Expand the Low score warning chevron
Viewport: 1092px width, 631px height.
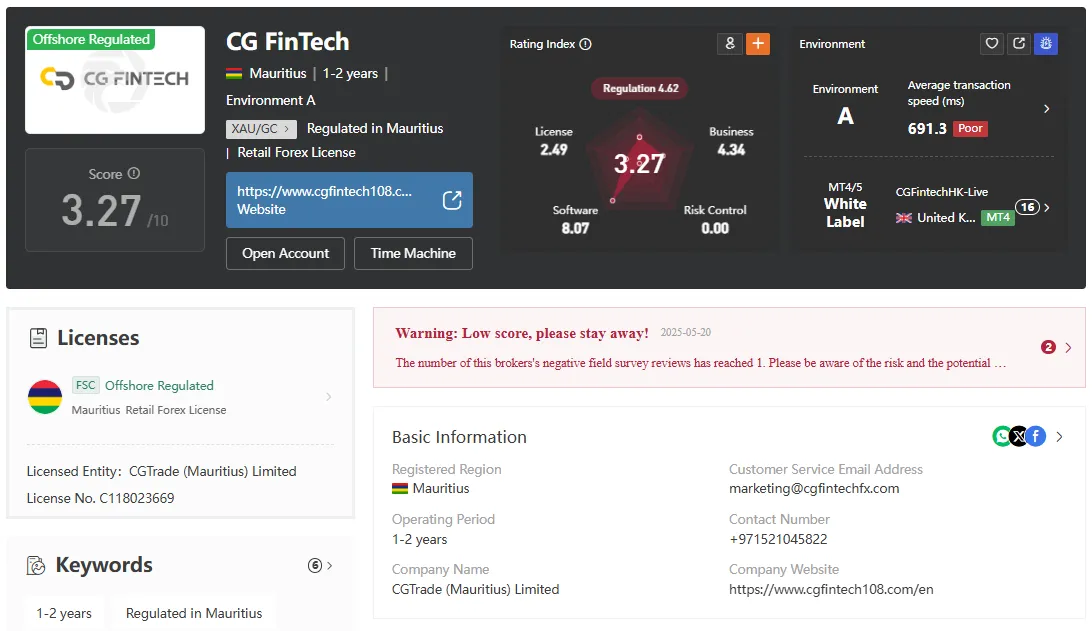tap(1068, 347)
